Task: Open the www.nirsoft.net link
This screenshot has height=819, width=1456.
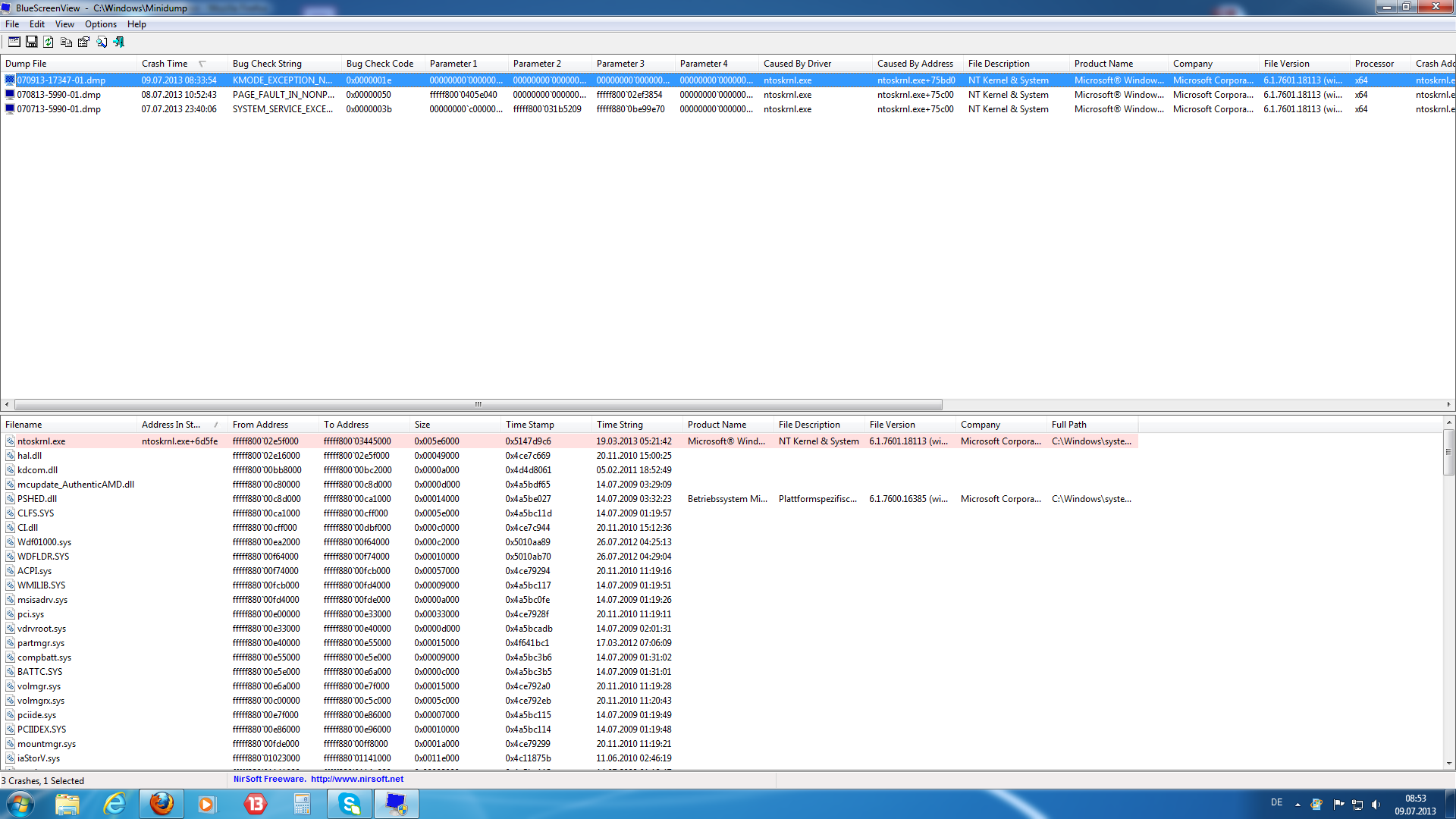Action: coord(357,779)
